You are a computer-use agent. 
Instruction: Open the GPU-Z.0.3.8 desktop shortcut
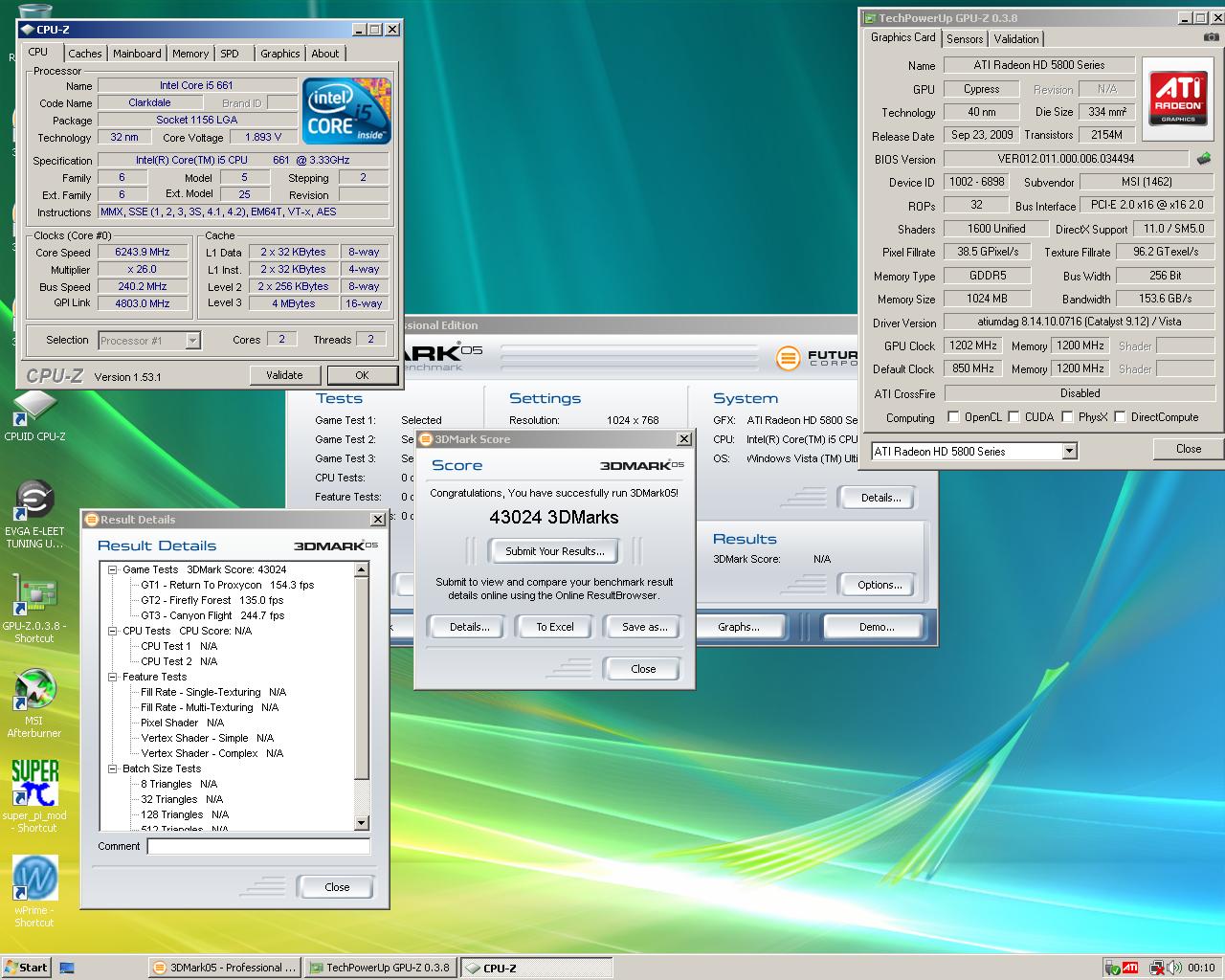point(34,609)
